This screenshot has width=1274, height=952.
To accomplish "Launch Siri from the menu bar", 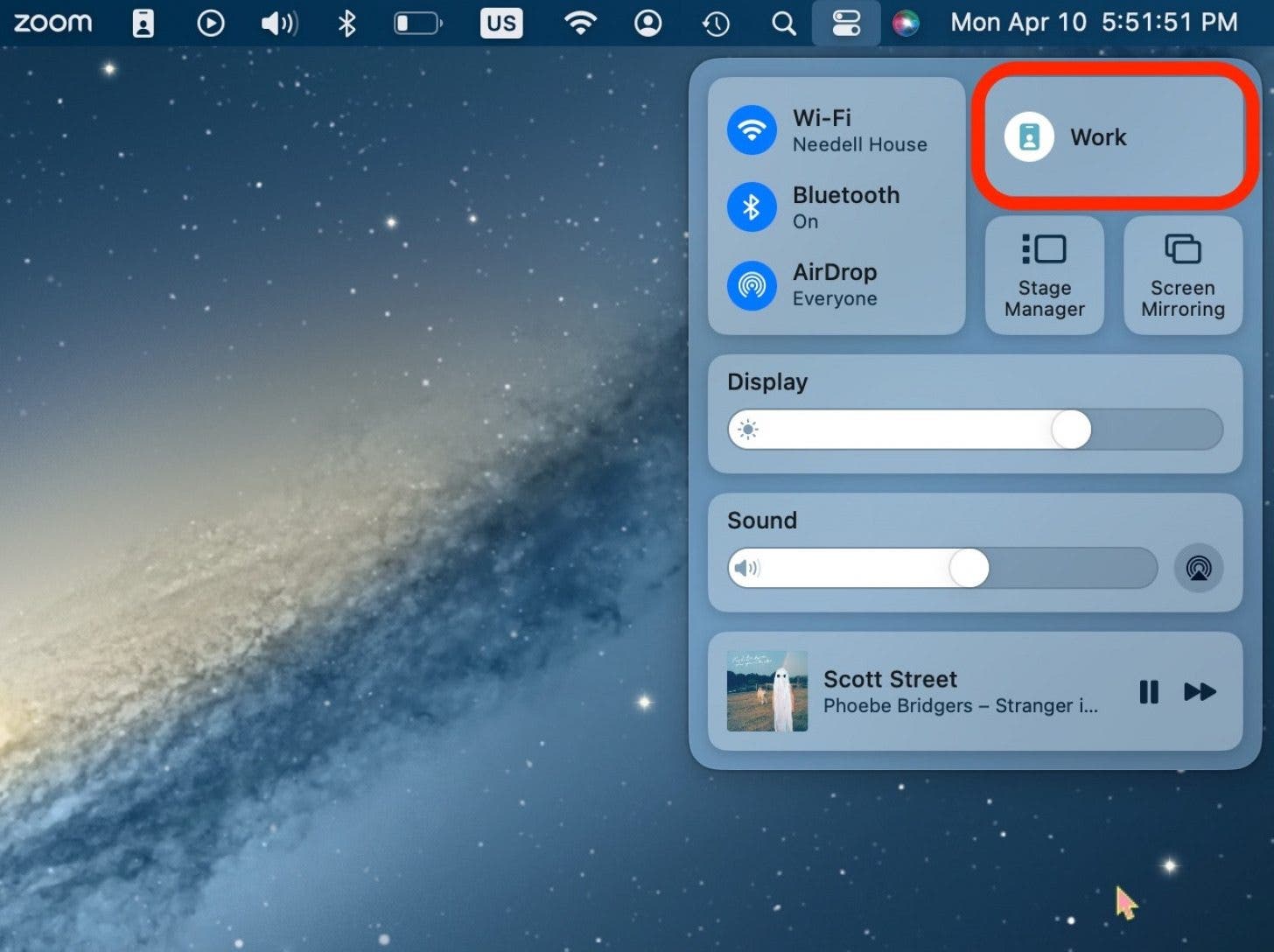I will [x=906, y=23].
